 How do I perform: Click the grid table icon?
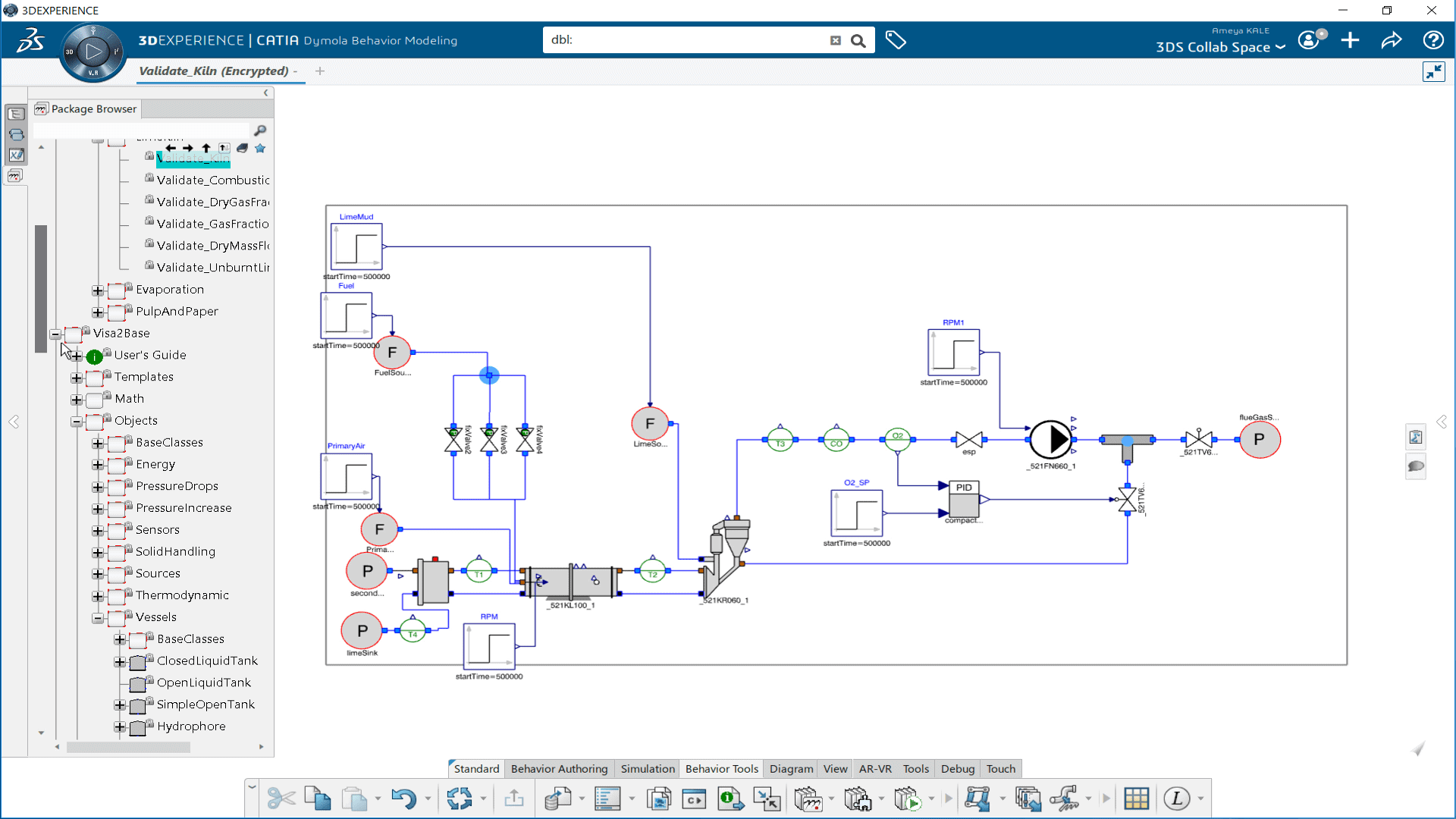pyautogui.click(x=1136, y=799)
